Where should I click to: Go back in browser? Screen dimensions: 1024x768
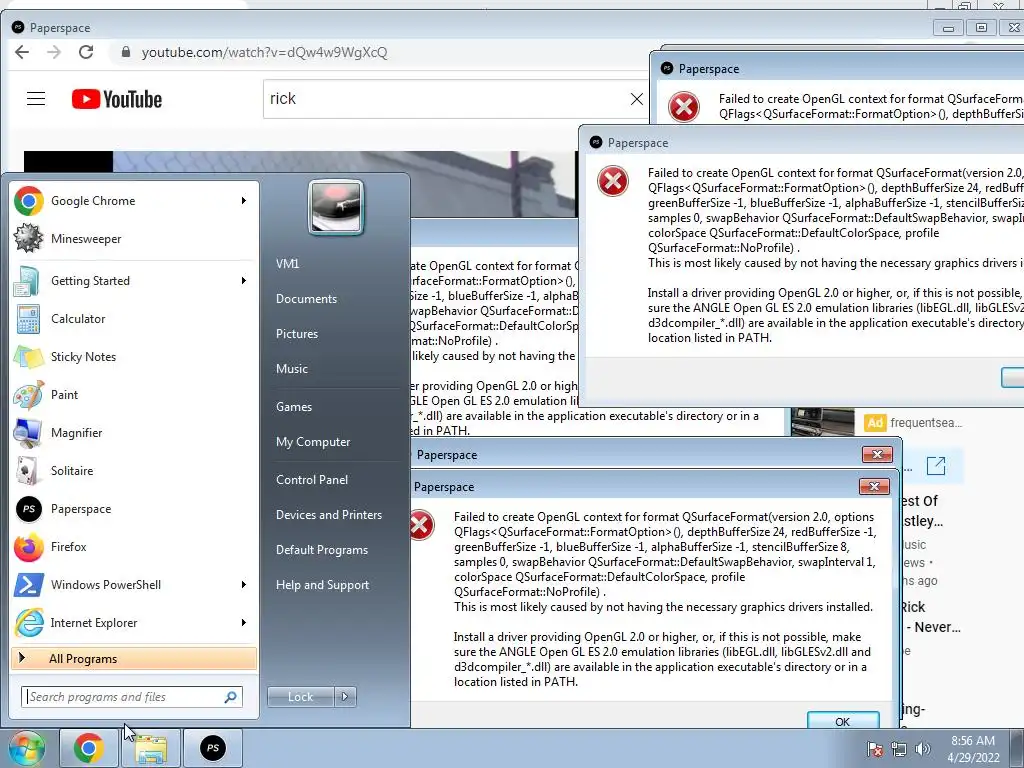click(22, 52)
